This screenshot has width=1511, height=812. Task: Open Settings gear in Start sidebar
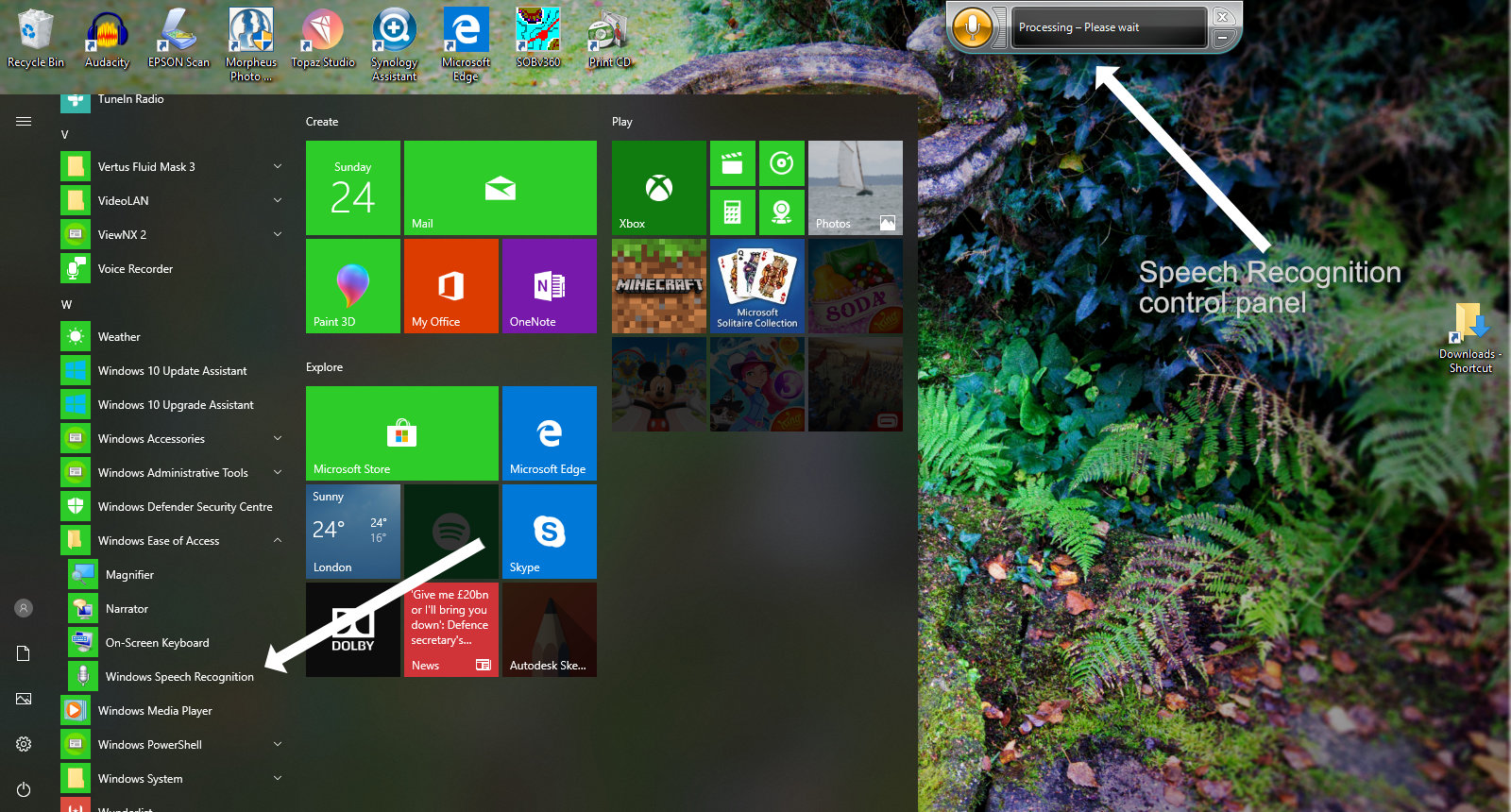[x=24, y=744]
